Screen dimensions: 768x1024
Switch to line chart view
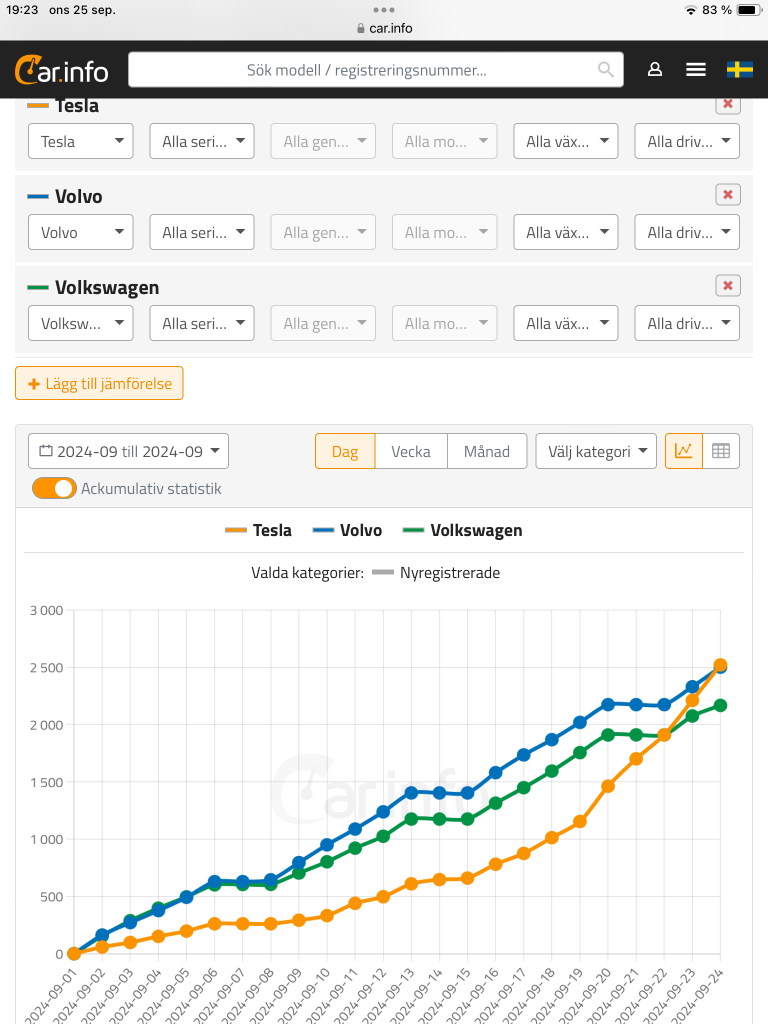[684, 451]
